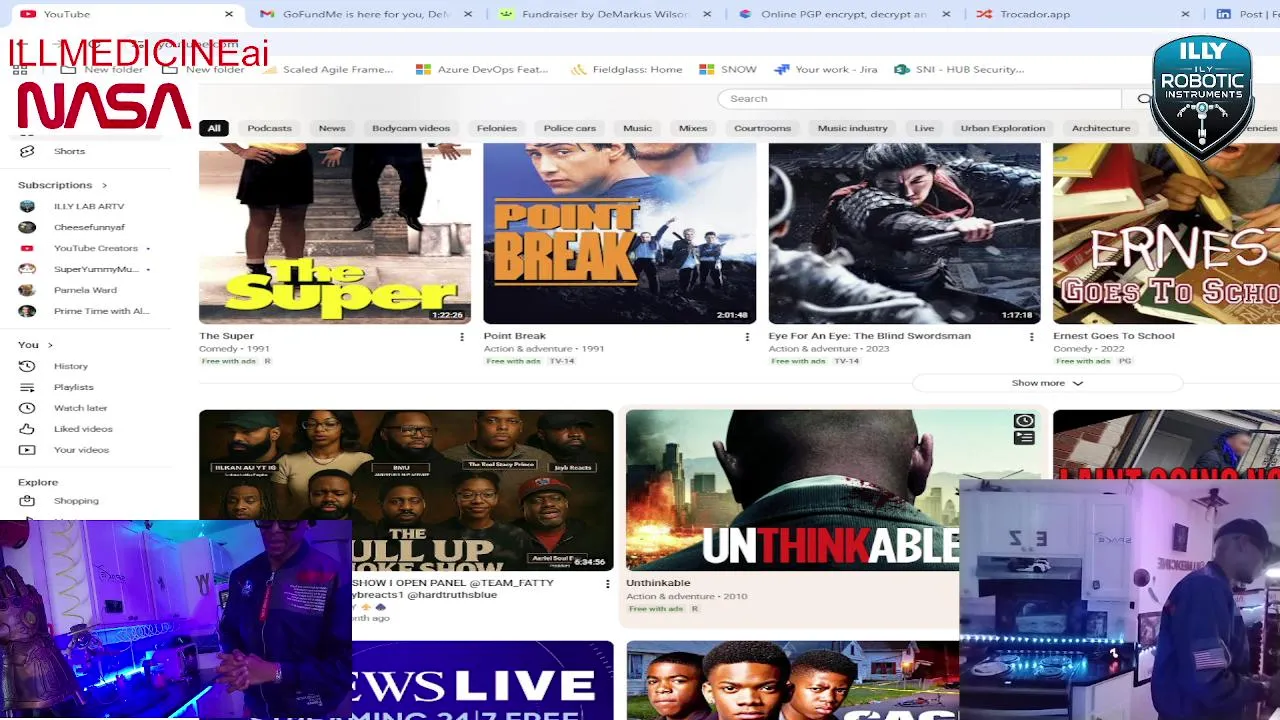Select the Podcasts filter chip

click(x=269, y=128)
